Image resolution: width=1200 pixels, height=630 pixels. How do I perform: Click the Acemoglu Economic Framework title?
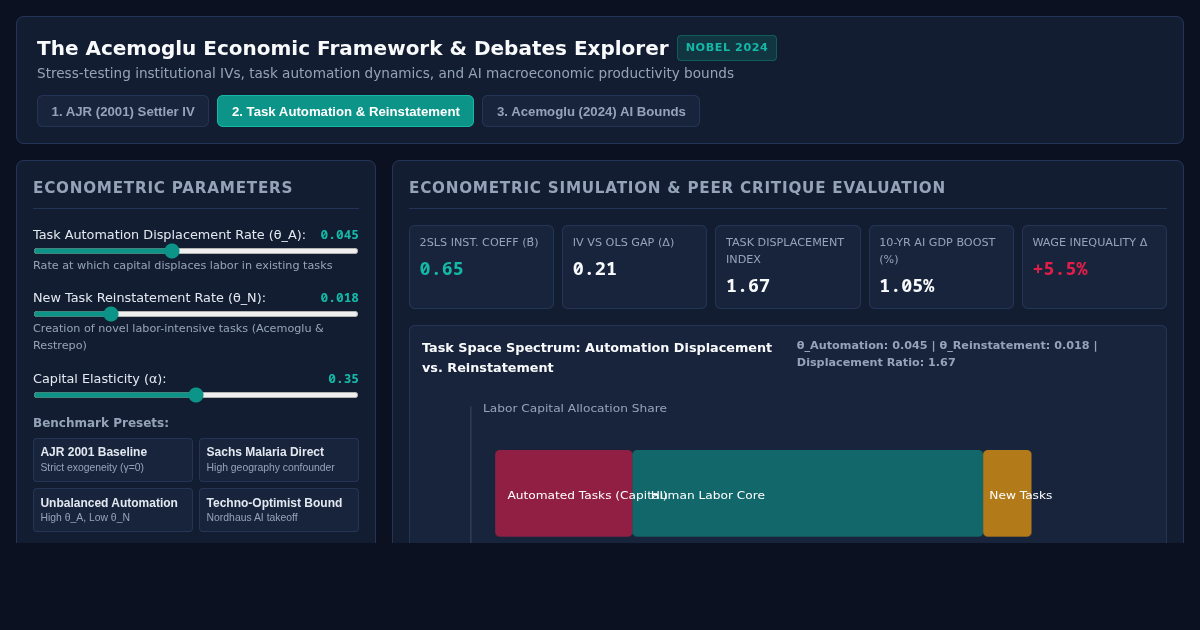[x=353, y=48]
